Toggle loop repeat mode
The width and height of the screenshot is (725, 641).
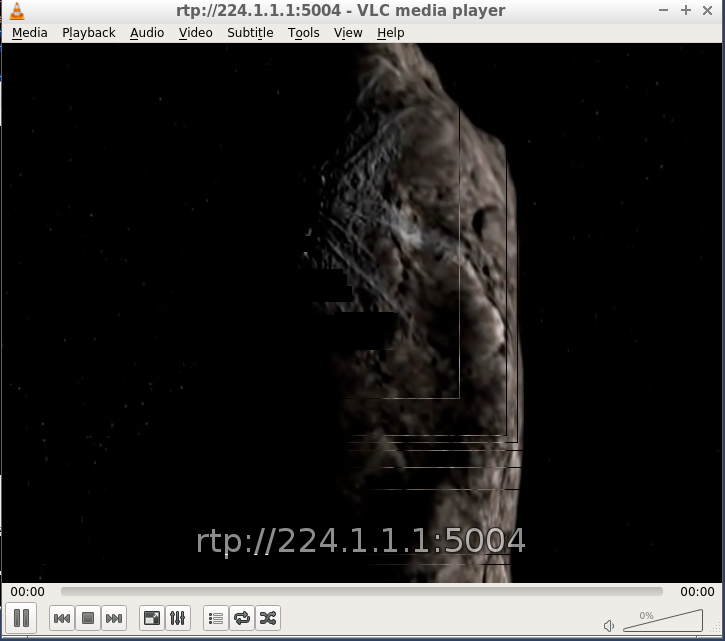click(242, 618)
